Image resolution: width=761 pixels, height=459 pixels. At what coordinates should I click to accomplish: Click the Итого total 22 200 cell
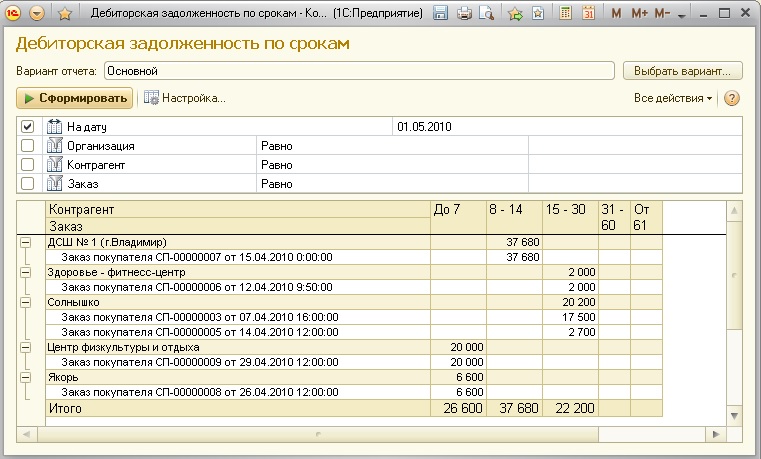click(570, 409)
